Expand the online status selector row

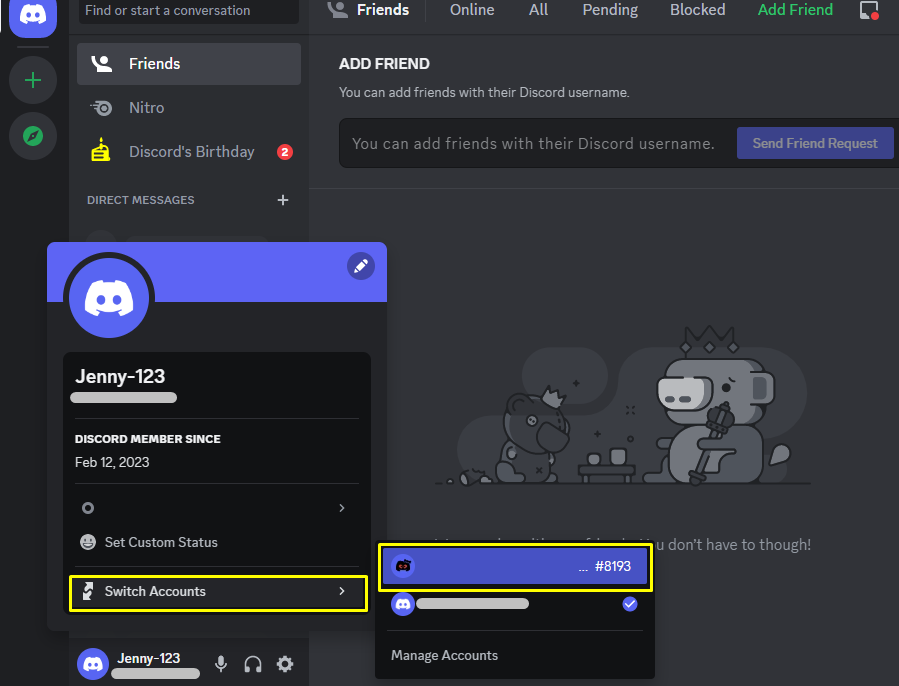coord(217,508)
